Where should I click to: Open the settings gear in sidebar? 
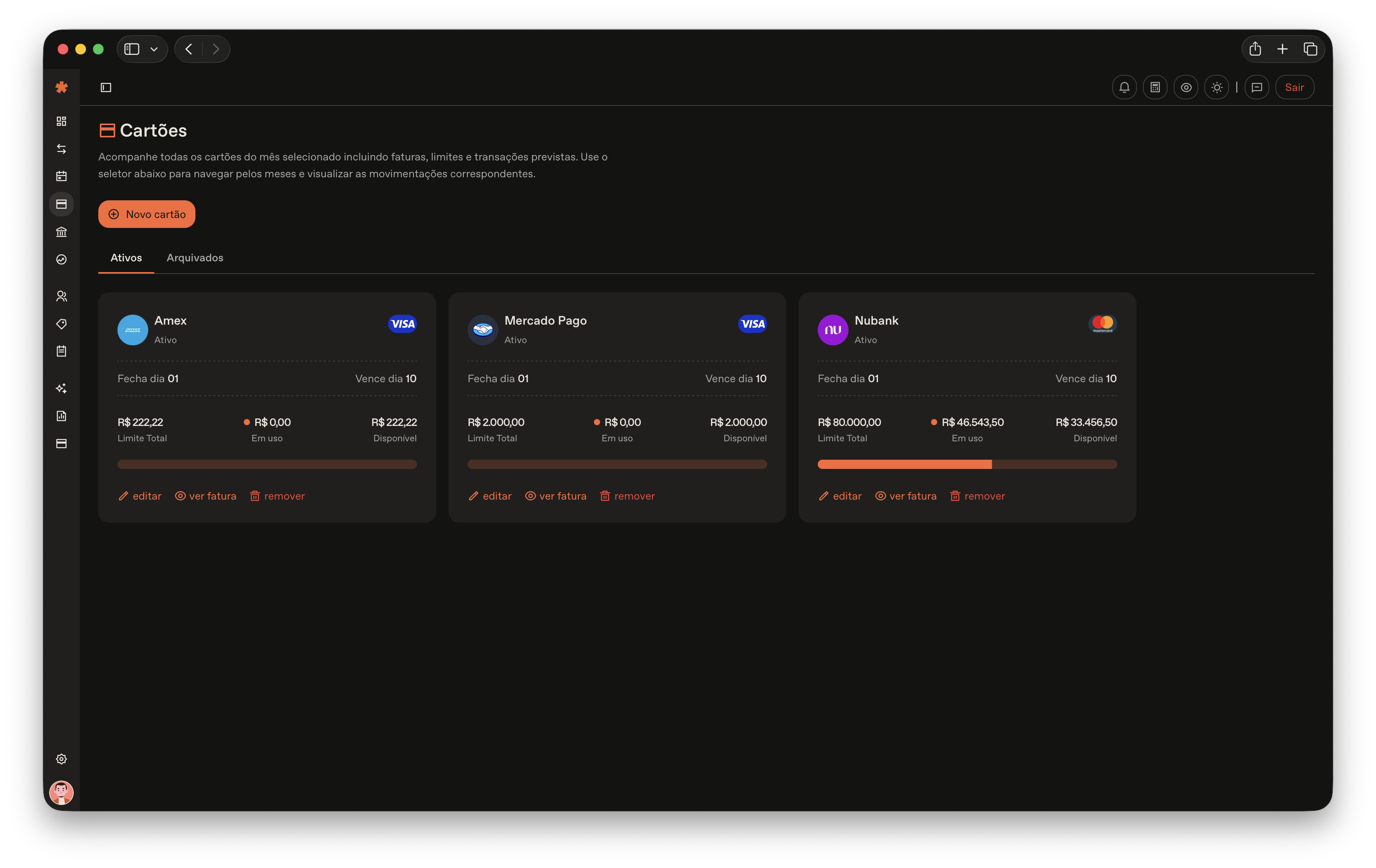click(61, 759)
